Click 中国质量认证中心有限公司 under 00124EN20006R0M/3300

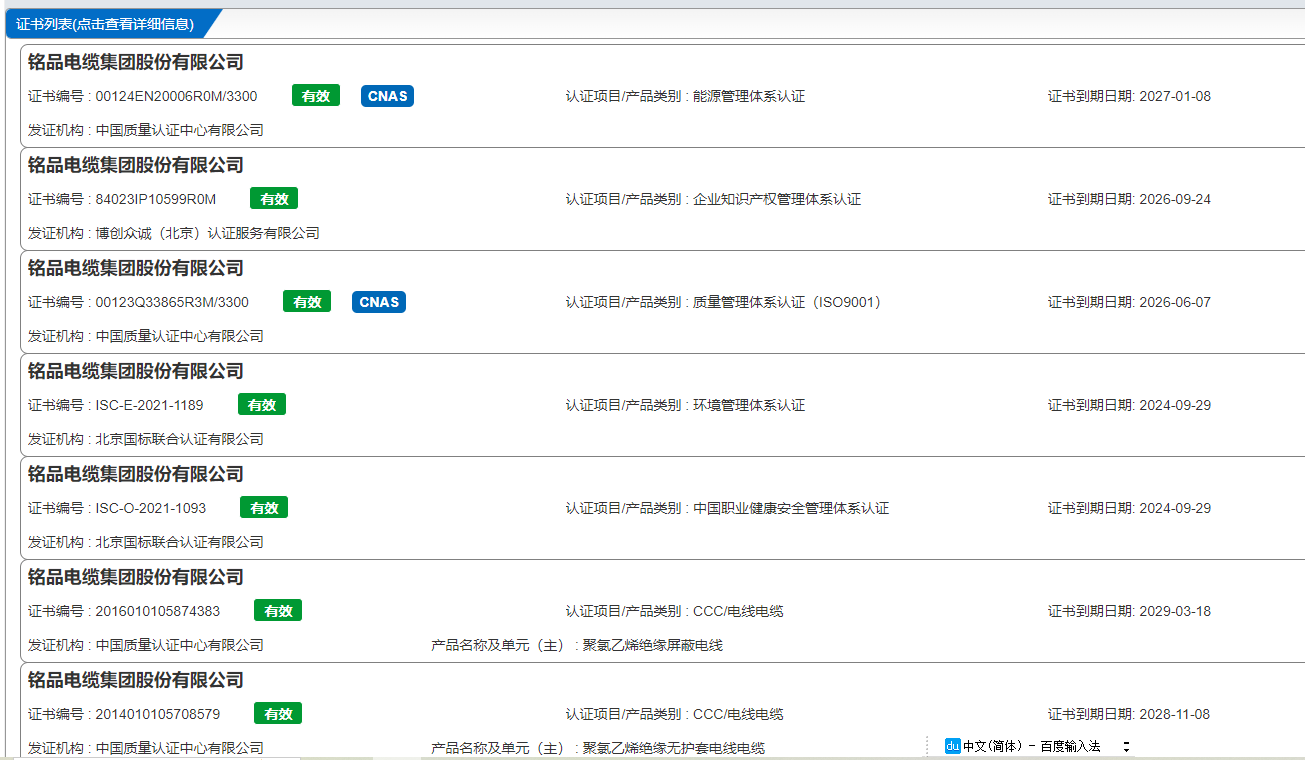tap(179, 131)
